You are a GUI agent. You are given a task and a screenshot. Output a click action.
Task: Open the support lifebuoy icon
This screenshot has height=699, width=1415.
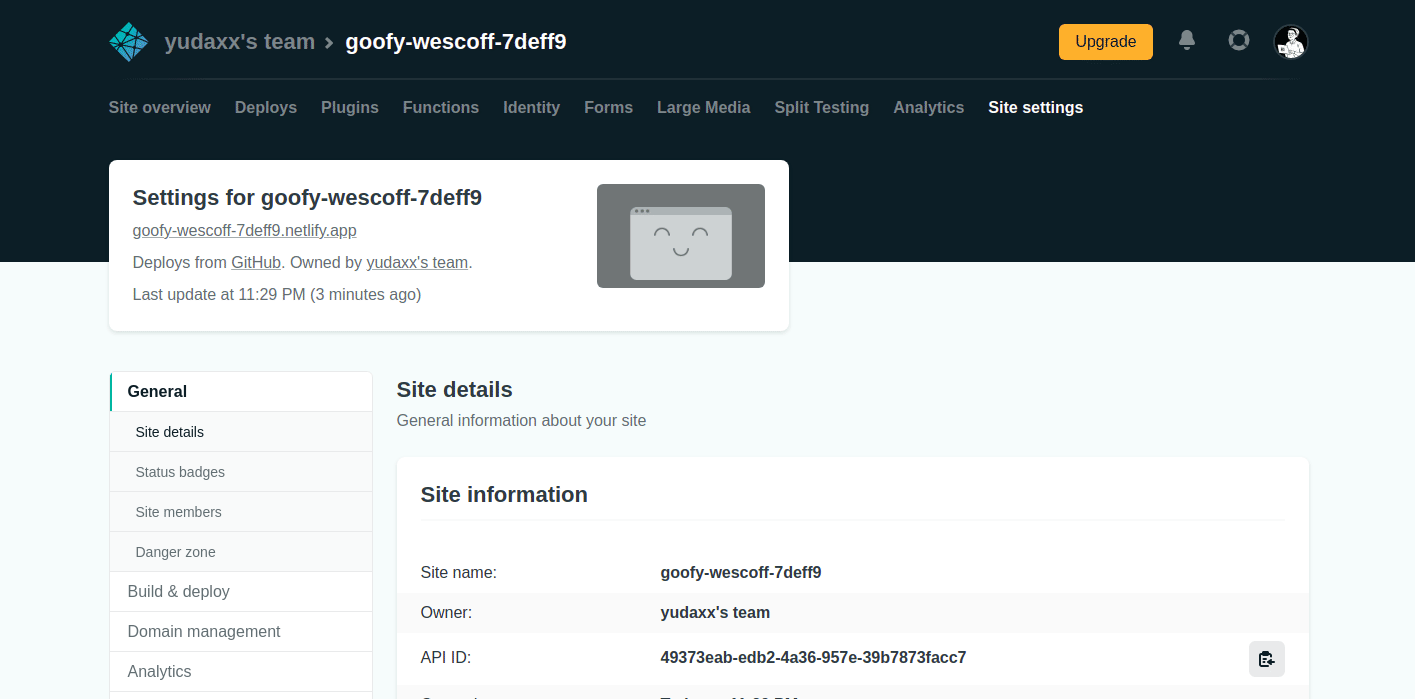pyautogui.click(x=1239, y=40)
